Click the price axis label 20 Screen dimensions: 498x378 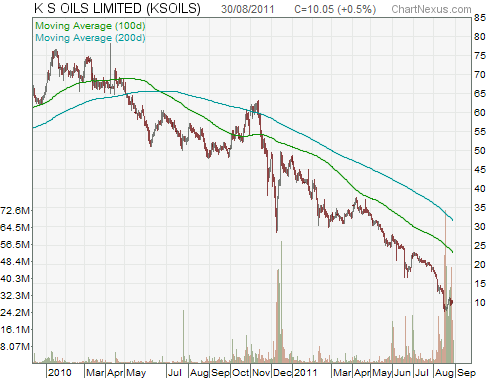[480, 265]
